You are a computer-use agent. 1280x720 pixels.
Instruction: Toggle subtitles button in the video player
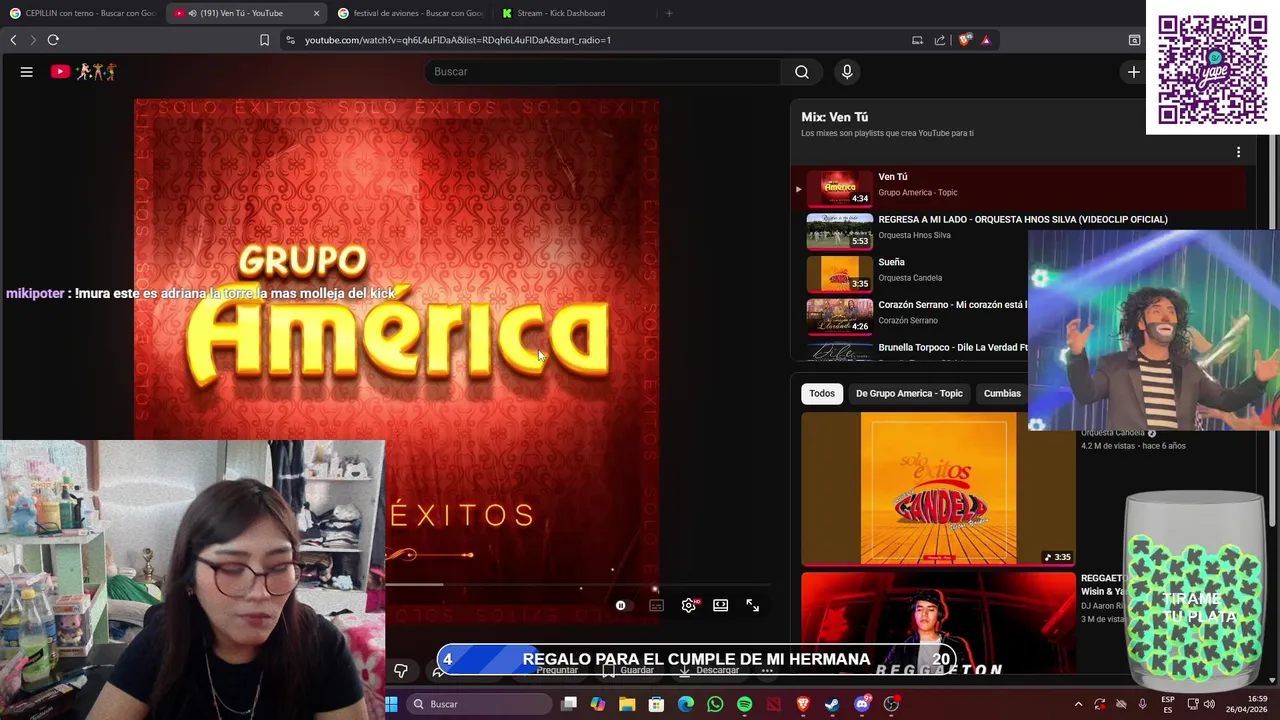(656, 605)
